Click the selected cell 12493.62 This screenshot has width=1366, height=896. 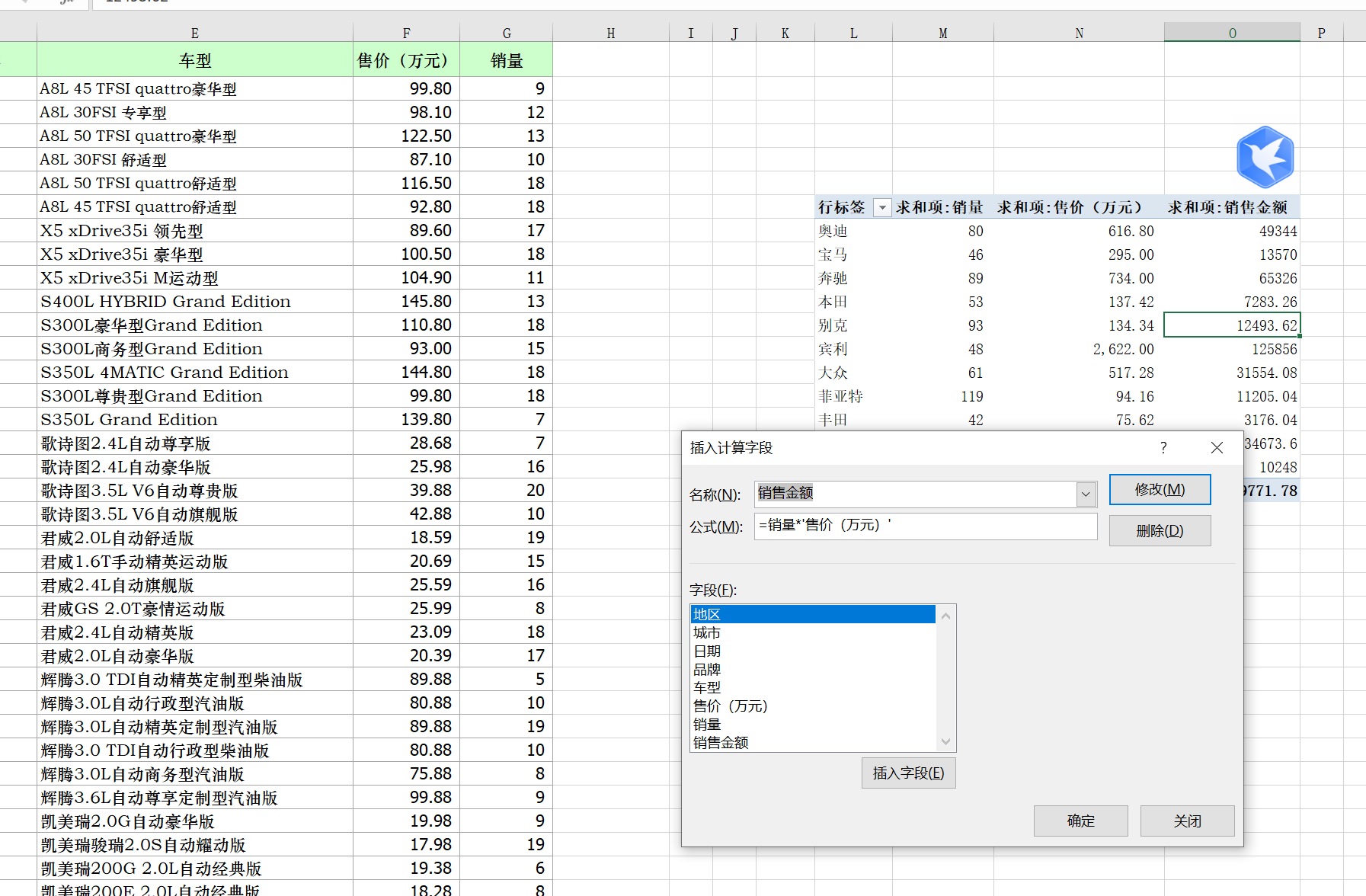click(1232, 325)
